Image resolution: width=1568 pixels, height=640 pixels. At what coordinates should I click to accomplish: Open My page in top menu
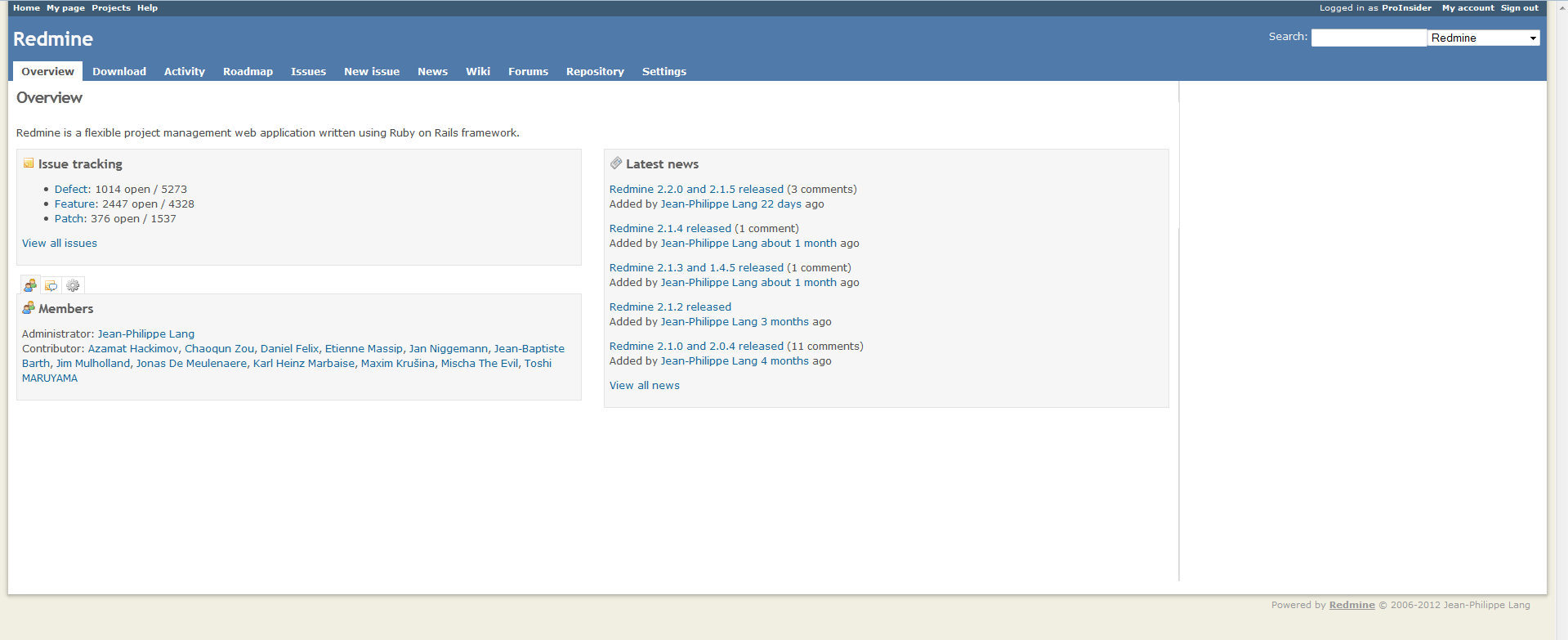click(65, 7)
